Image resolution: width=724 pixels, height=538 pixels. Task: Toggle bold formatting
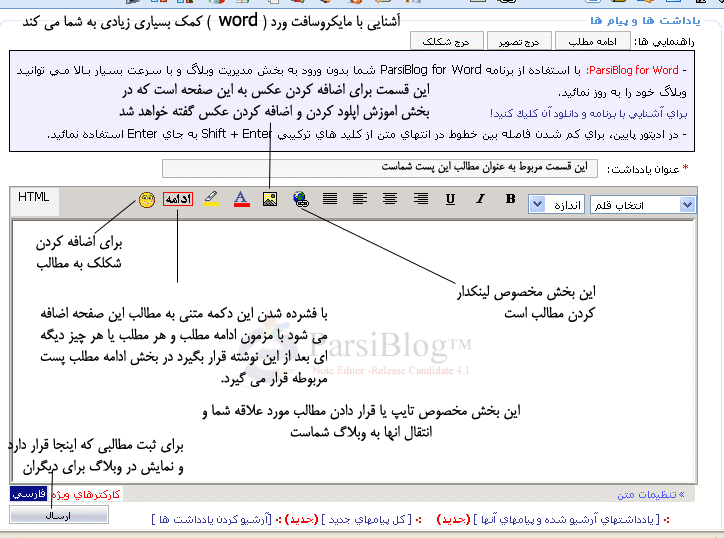click(x=510, y=199)
